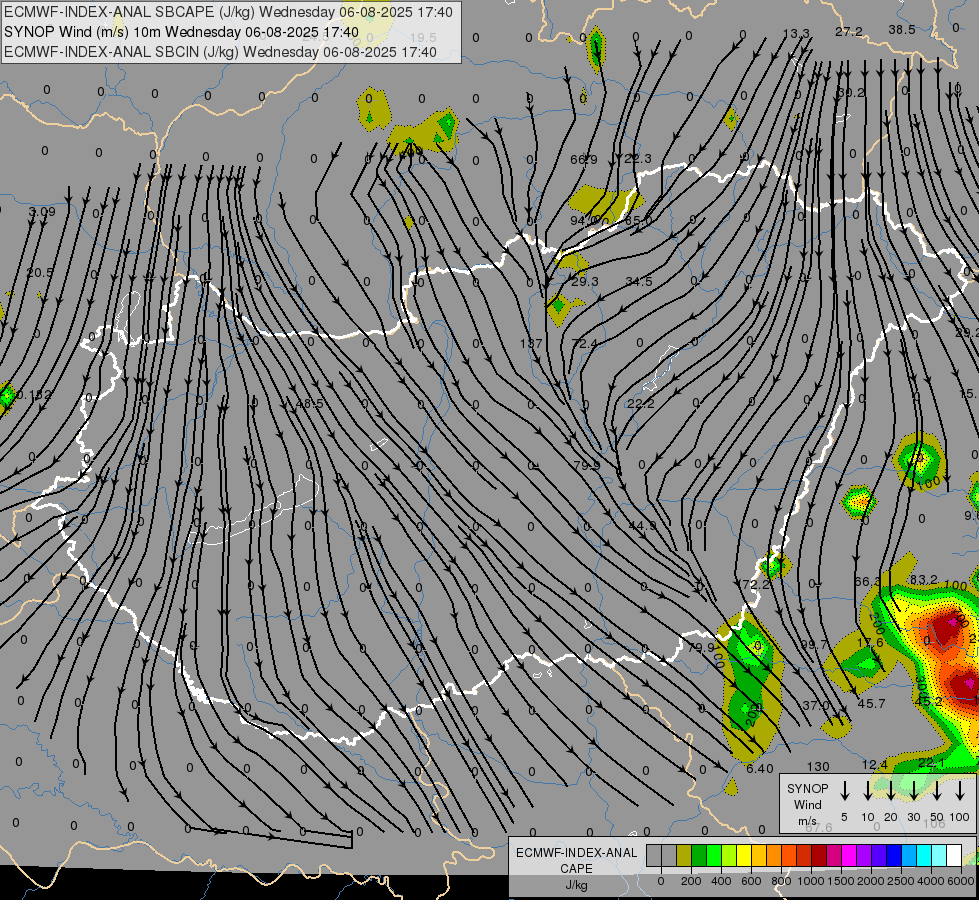Click the 72.4 value on the map
This screenshot has width=979, height=900.
pos(584,344)
